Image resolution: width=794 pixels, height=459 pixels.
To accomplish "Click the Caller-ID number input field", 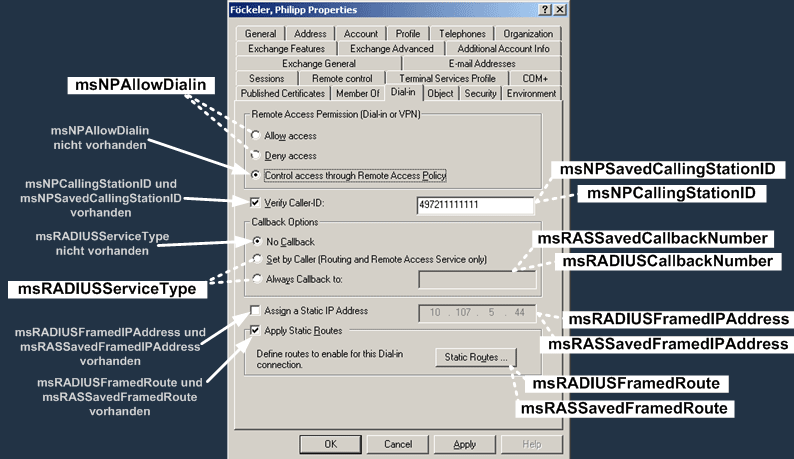I will (x=475, y=205).
